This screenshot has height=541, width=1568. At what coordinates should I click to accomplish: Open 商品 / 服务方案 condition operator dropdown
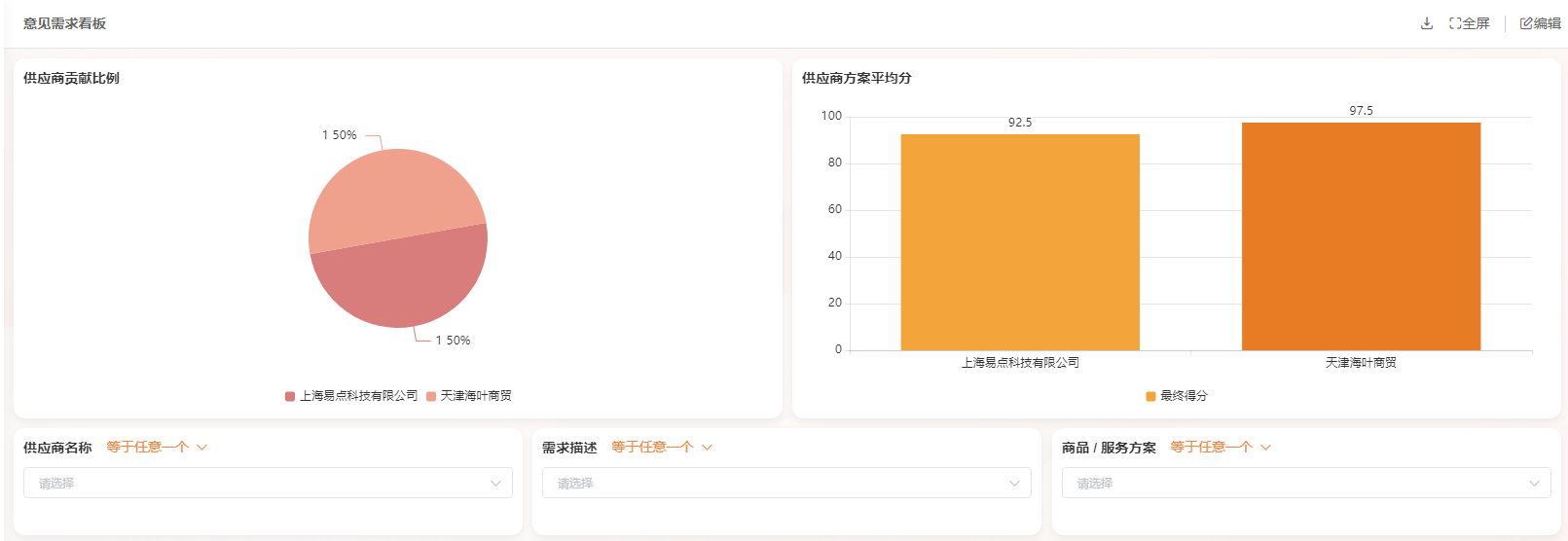coord(1221,448)
